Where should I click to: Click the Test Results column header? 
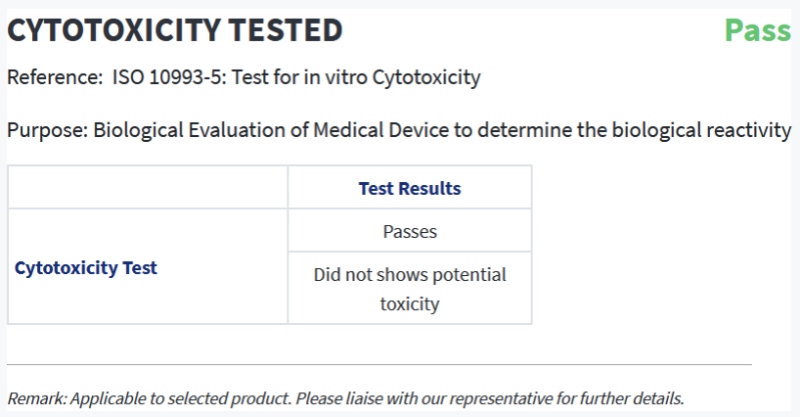click(409, 188)
